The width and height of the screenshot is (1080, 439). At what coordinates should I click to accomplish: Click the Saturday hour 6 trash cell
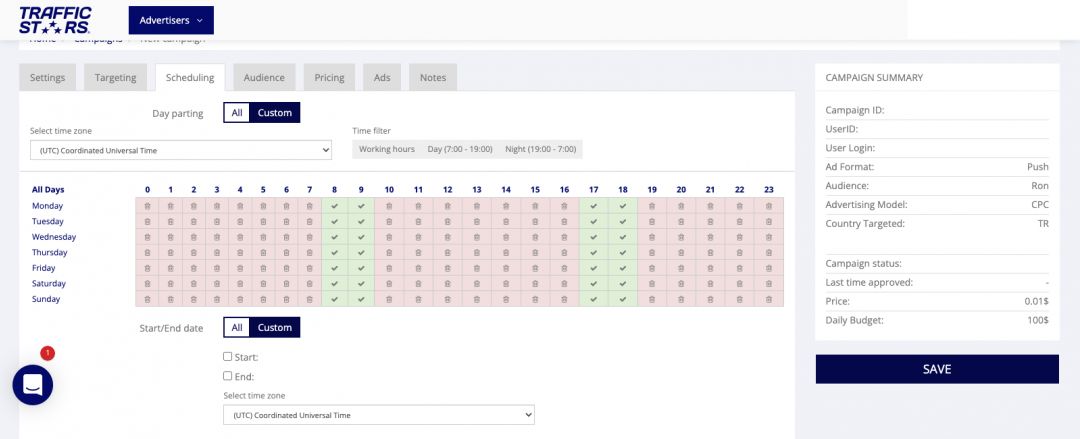[287, 283]
